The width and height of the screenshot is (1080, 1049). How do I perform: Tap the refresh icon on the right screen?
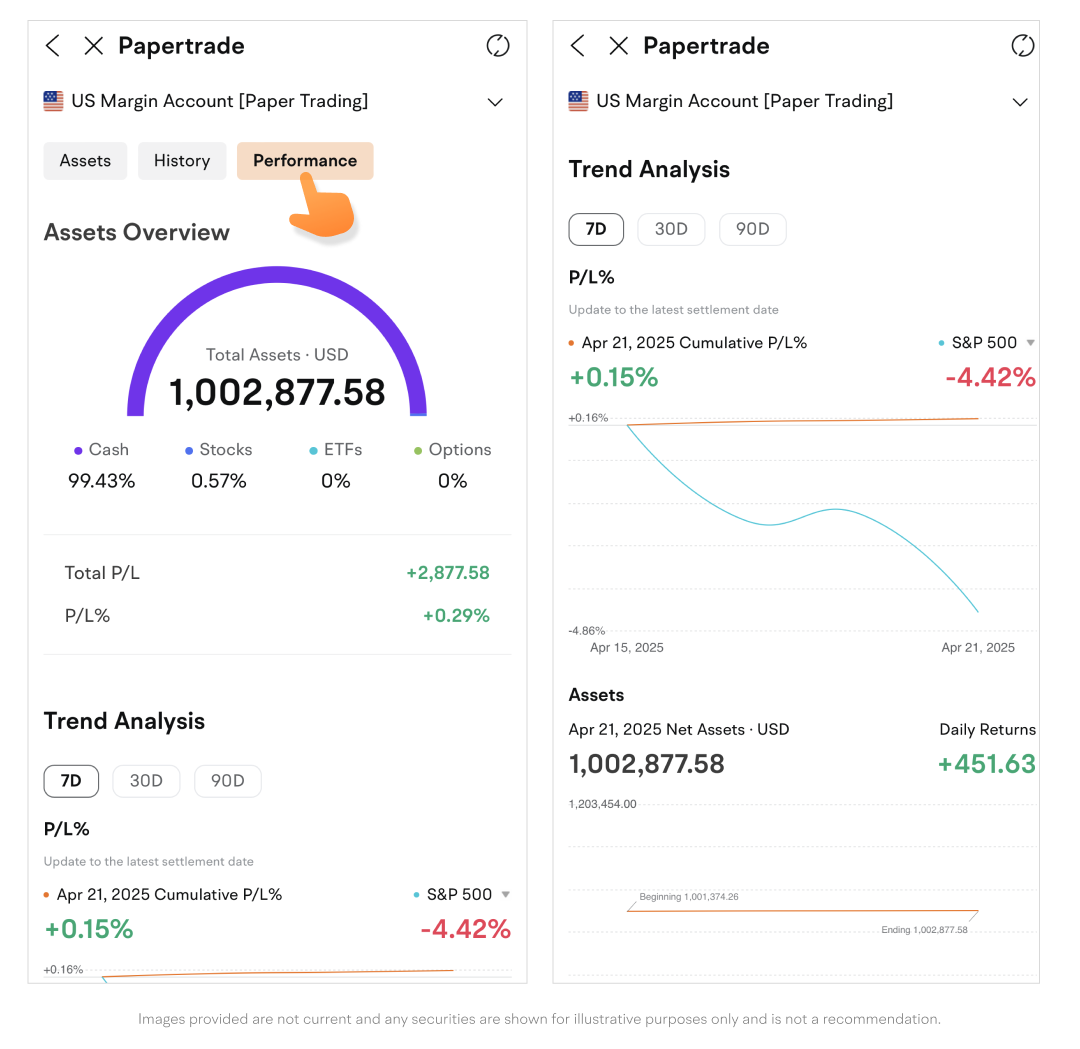point(1022,46)
